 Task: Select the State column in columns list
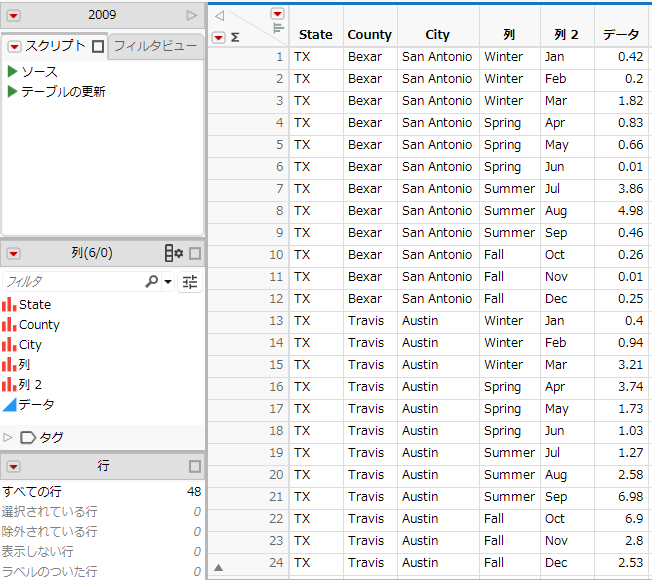pos(35,305)
